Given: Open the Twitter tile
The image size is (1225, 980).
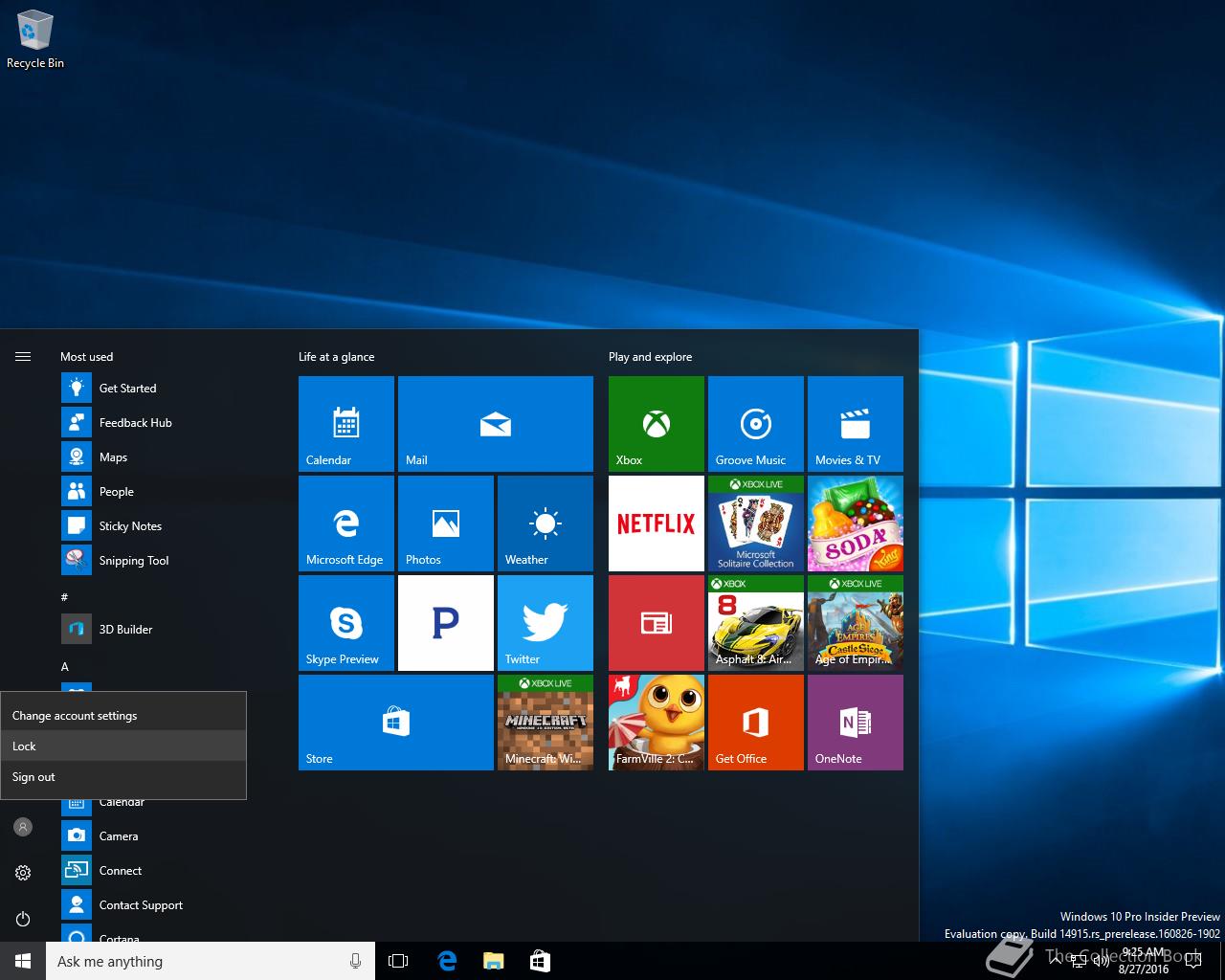Looking at the screenshot, I should [546, 623].
